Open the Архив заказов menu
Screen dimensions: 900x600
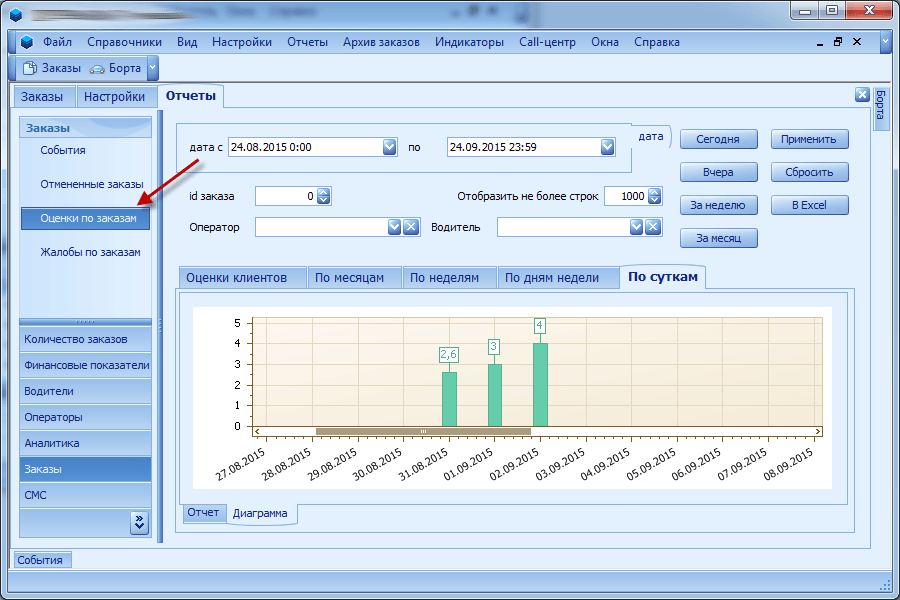pos(381,42)
